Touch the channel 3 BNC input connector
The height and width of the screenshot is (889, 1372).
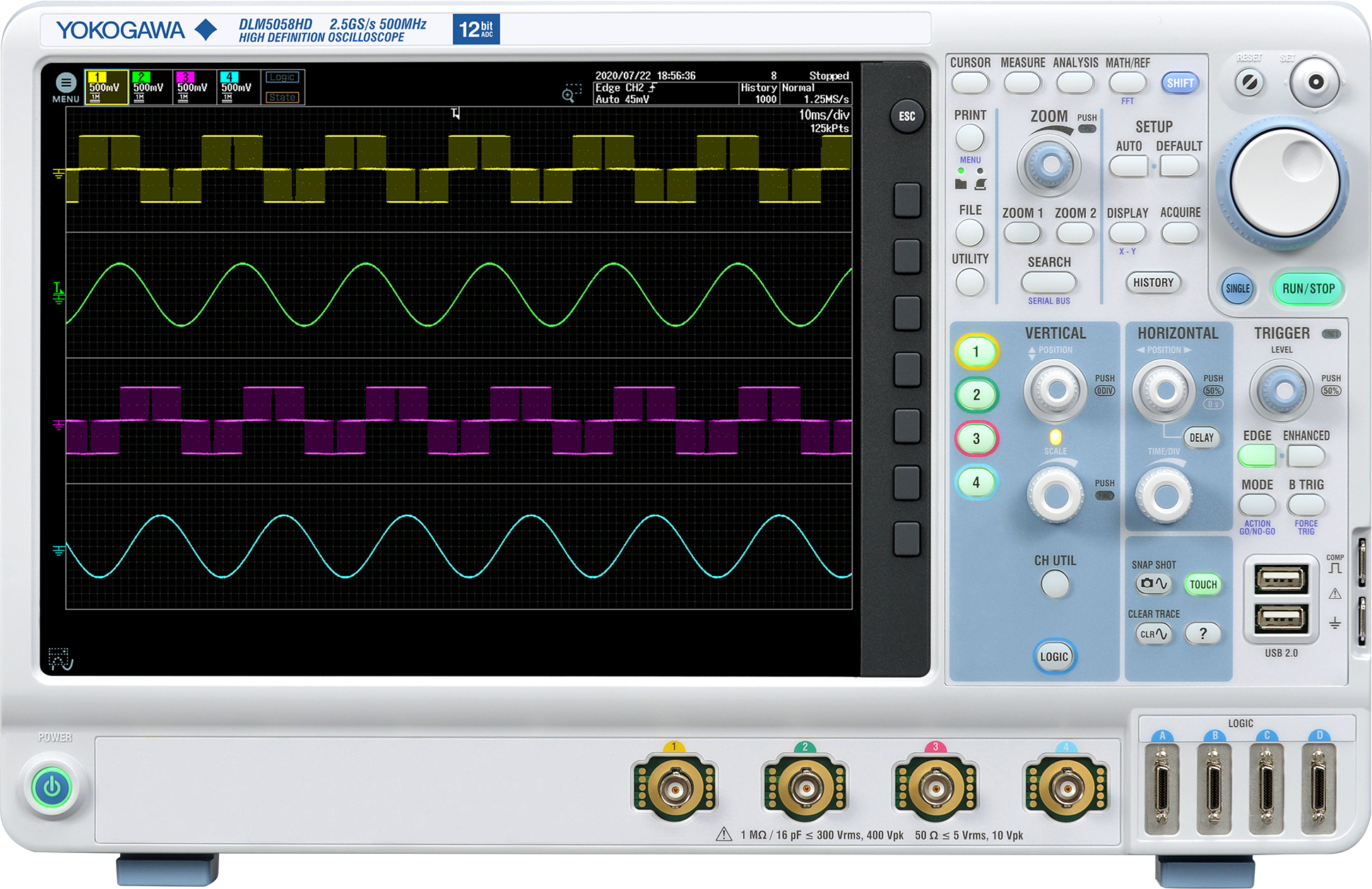click(x=935, y=787)
